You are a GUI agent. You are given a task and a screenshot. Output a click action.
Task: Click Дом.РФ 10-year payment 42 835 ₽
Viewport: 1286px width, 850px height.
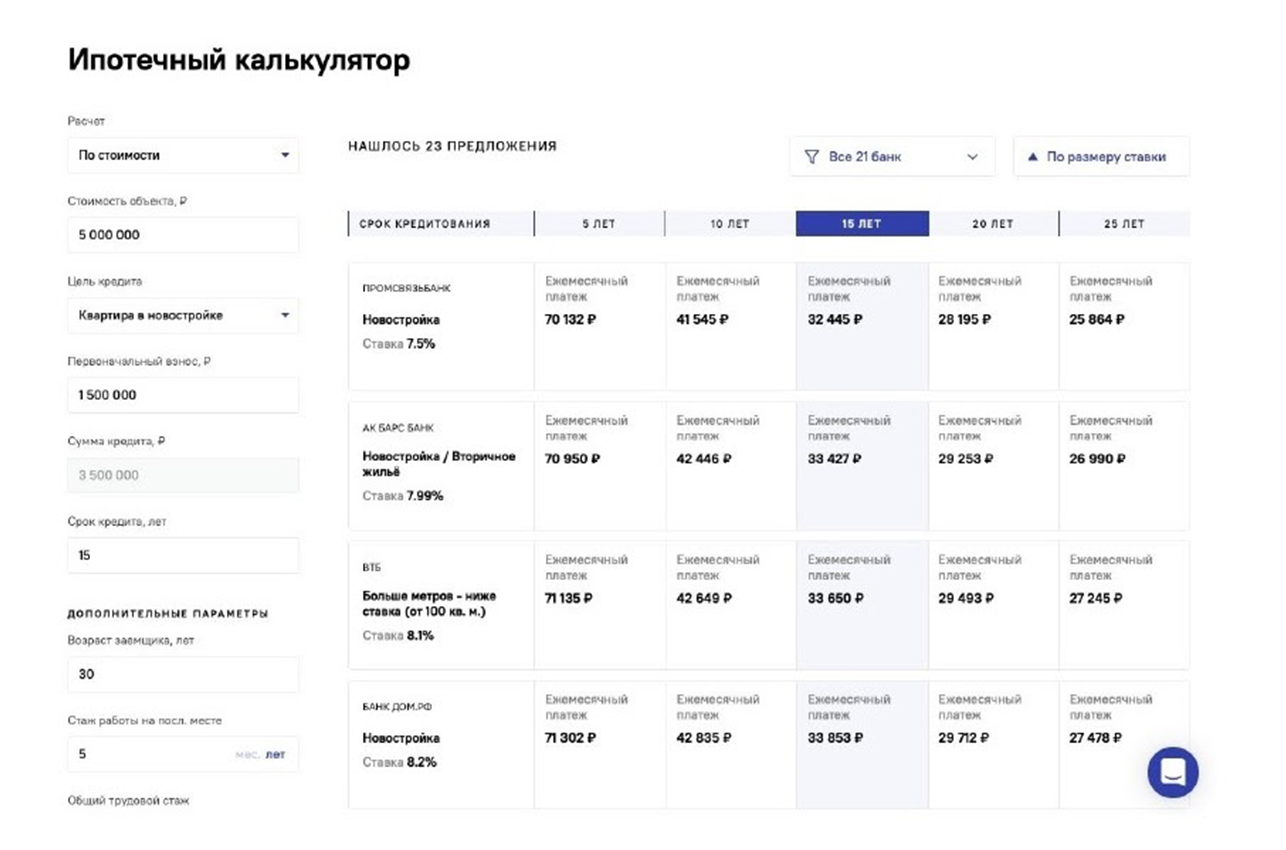pos(704,738)
